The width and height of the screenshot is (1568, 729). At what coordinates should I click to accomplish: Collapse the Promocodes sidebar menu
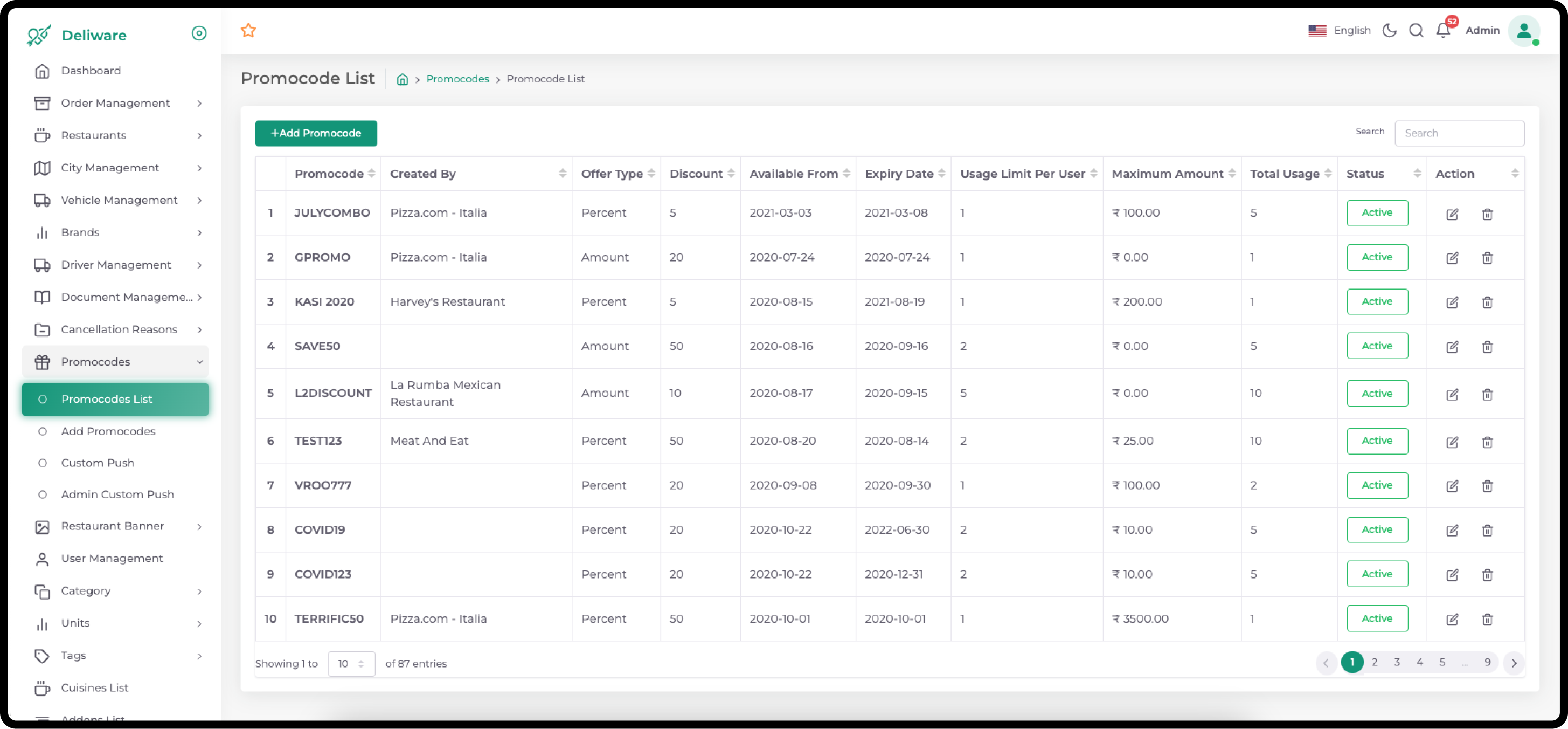click(116, 362)
